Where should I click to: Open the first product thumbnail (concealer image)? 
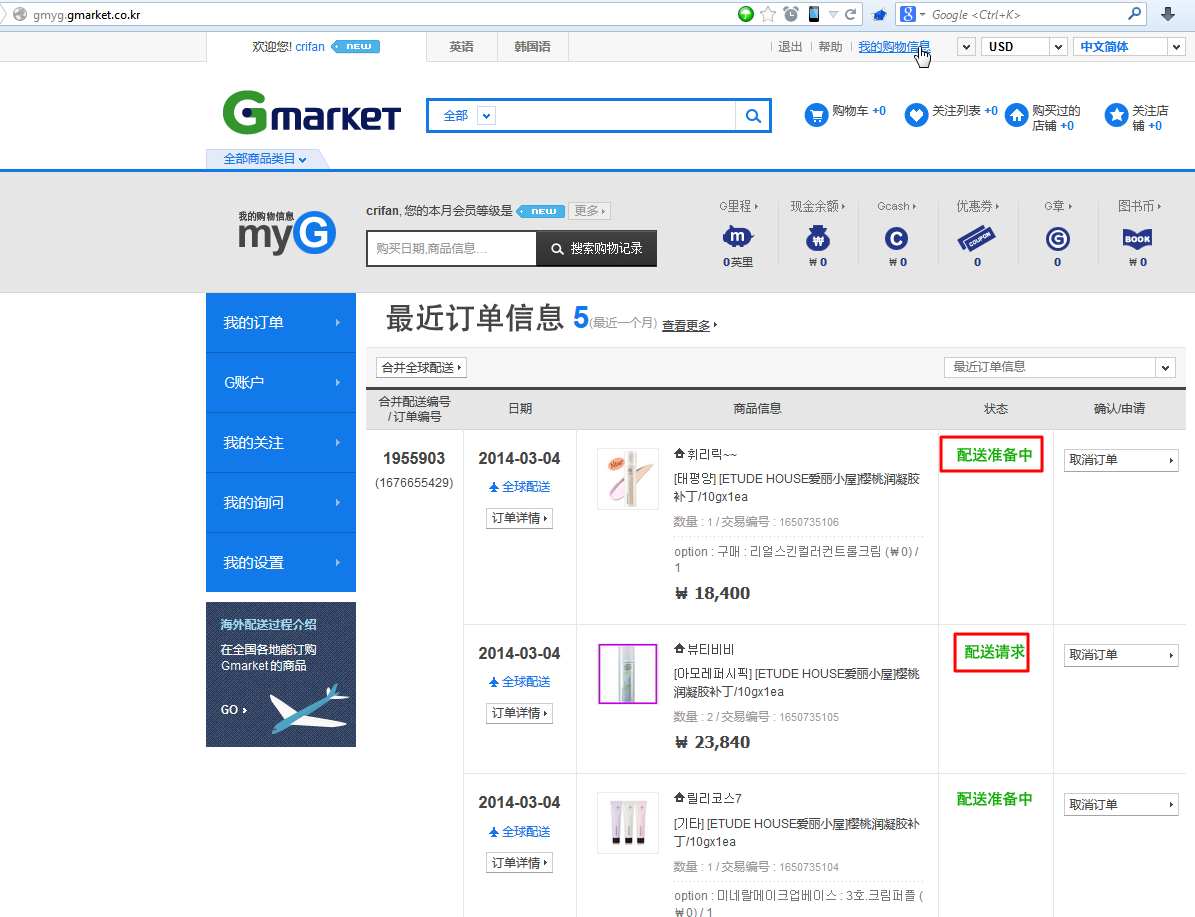pos(628,479)
